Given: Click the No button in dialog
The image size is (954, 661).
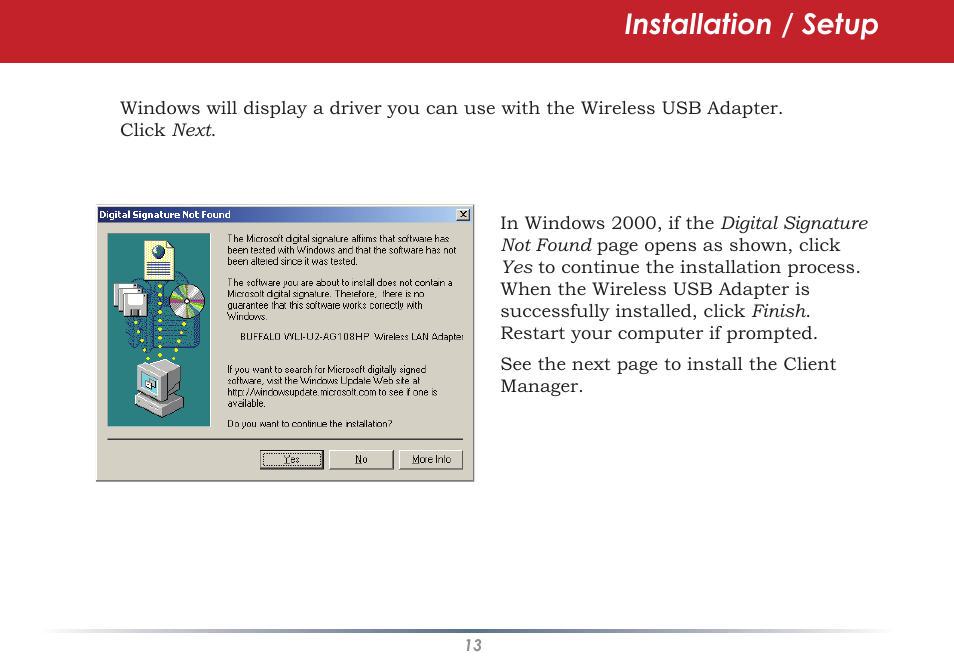Looking at the screenshot, I should coord(361,460).
